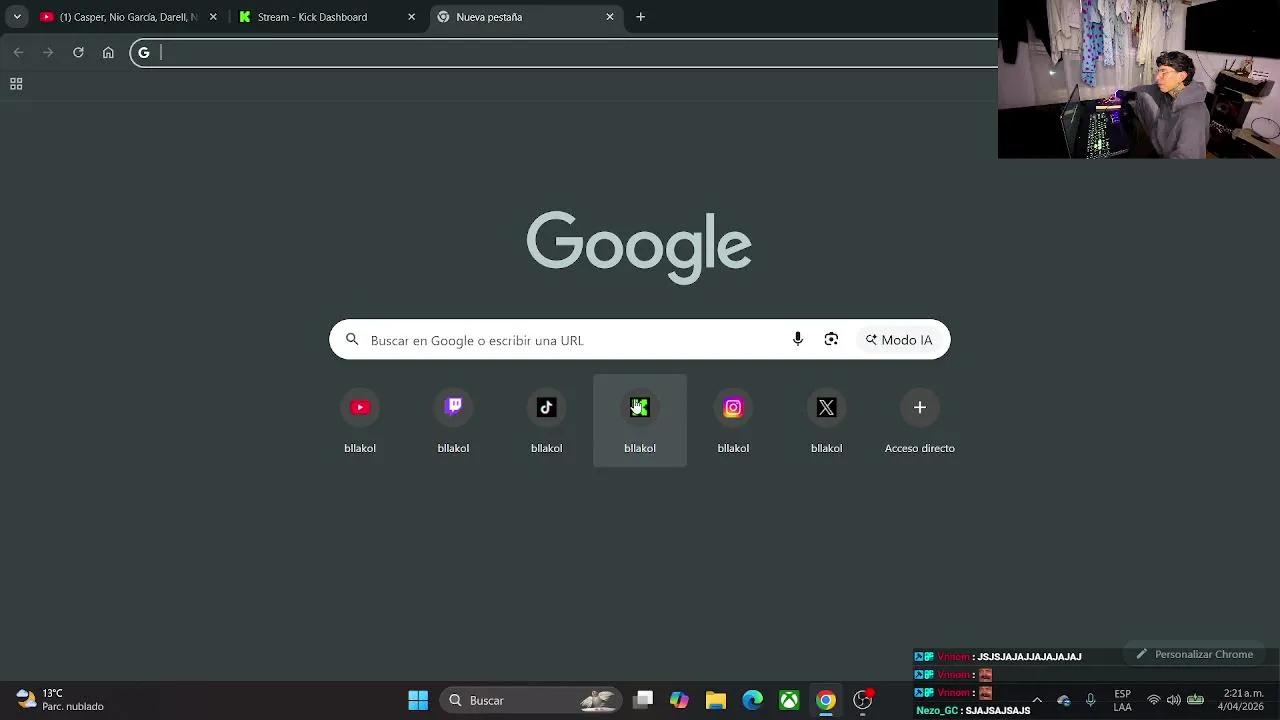
Task: Open the X (Twitter) shortcut tile
Action: (x=826, y=420)
